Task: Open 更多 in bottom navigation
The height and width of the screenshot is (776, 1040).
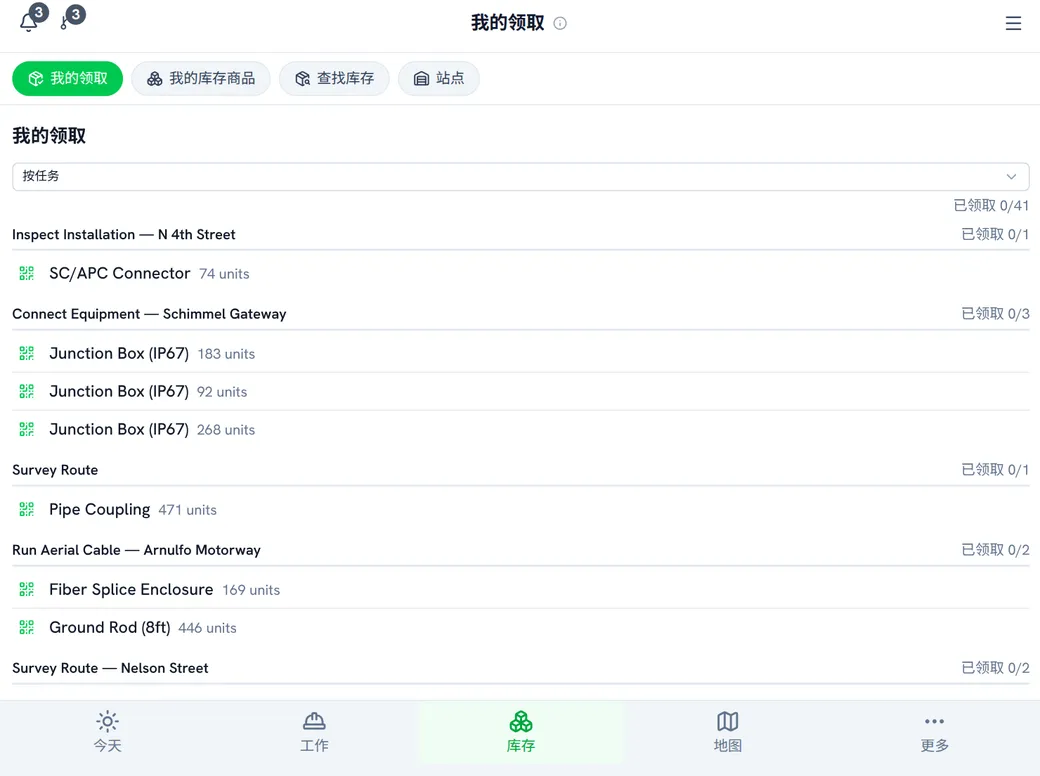Action: (935, 732)
